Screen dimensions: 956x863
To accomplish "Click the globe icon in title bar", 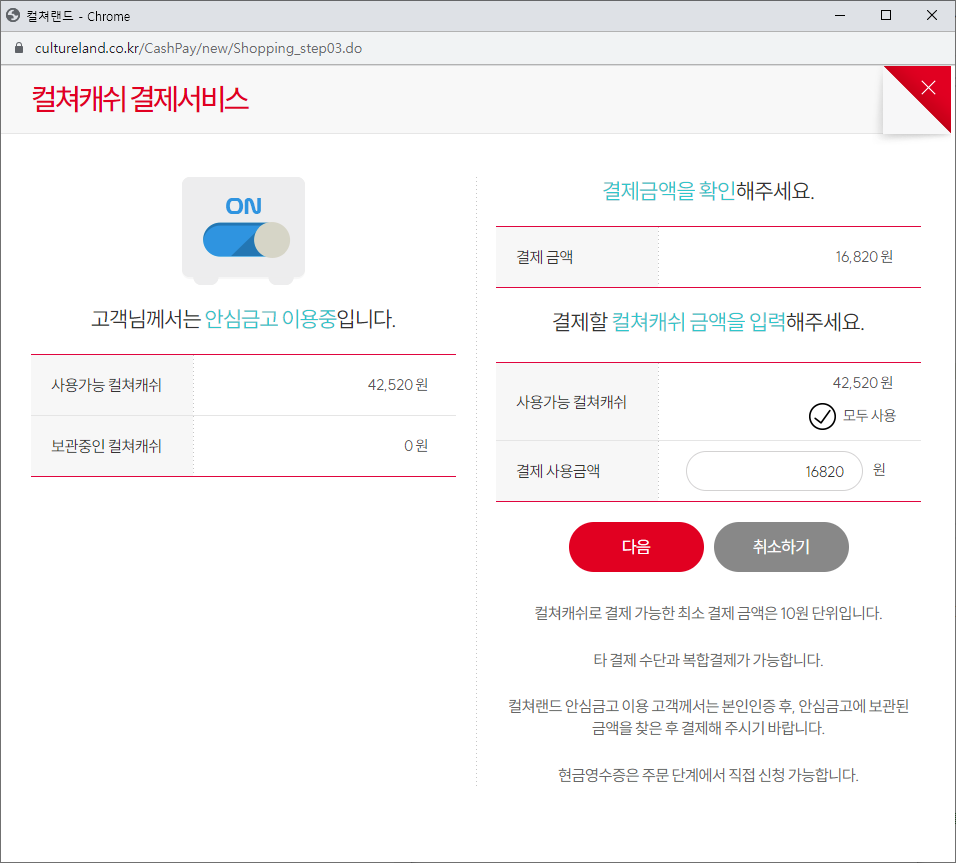I will pyautogui.click(x=13, y=16).
